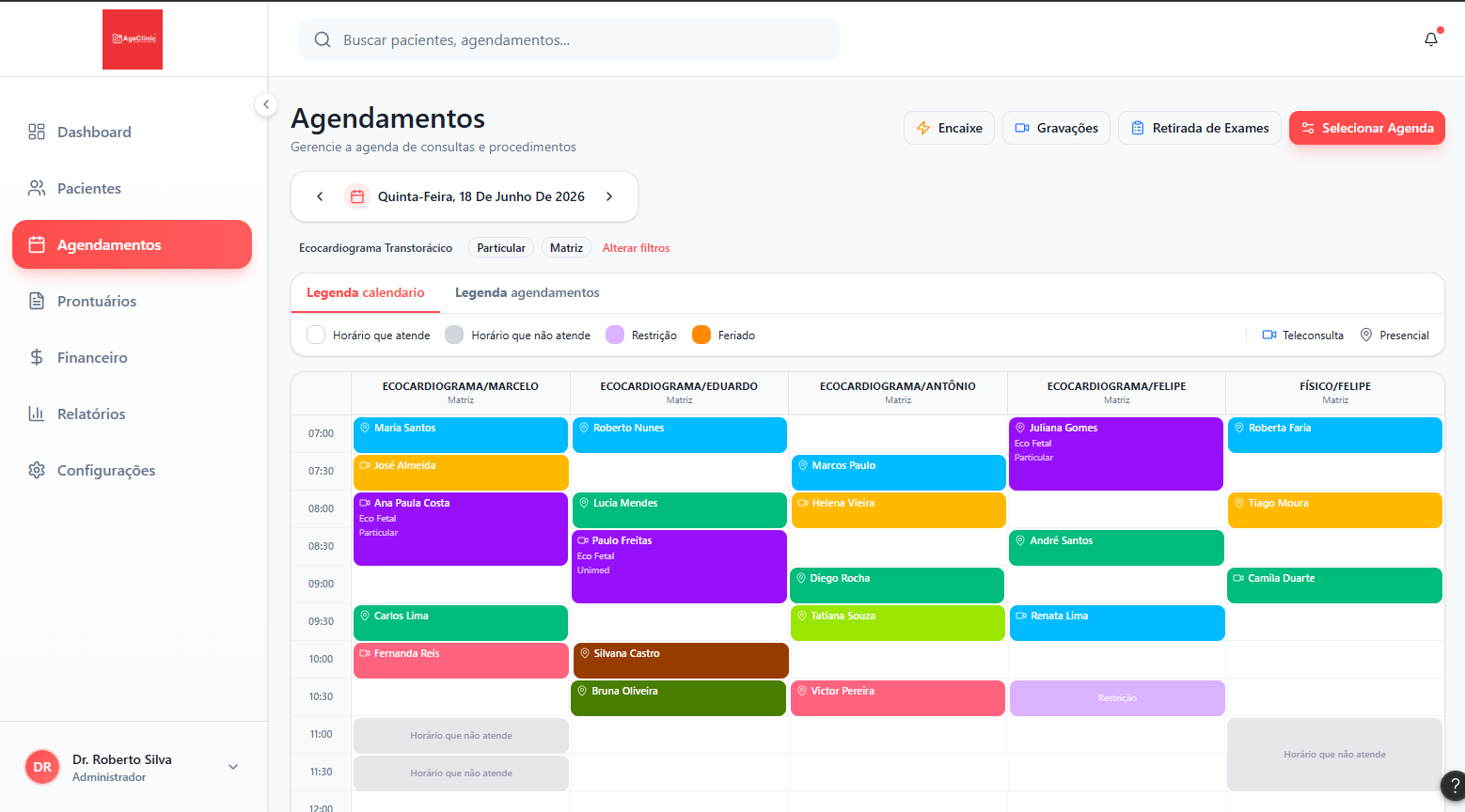Click camera icon on Renata Lima appointment
Image resolution: width=1465 pixels, height=812 pixels.
(1021, 616)
